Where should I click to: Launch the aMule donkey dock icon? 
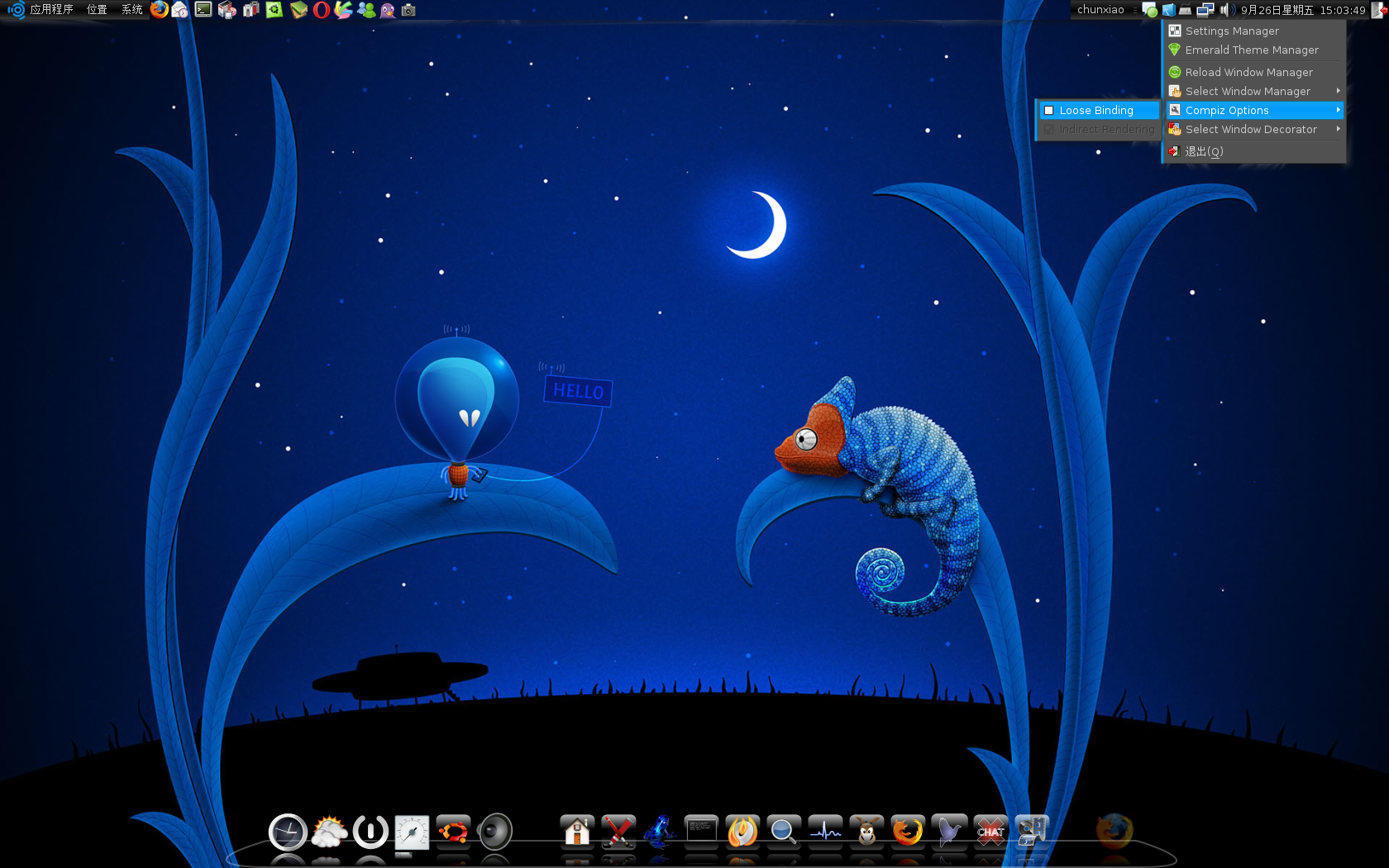(866, 831)
